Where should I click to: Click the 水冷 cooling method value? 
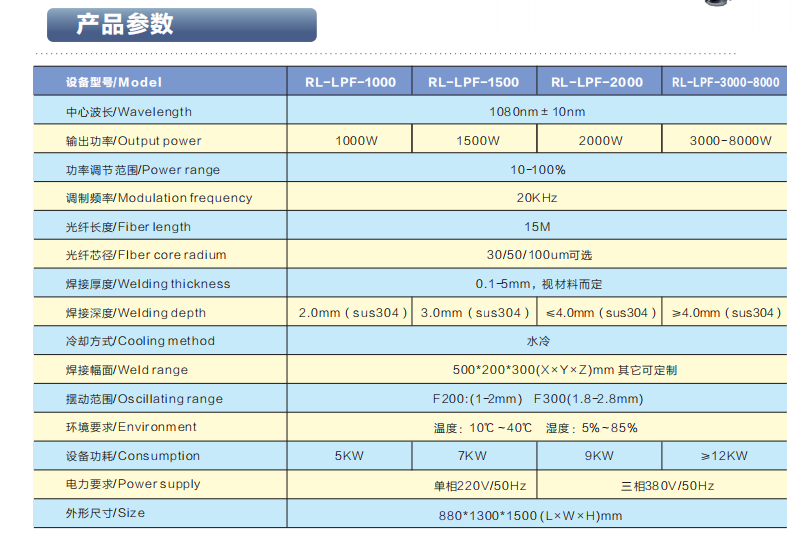(537, 341)
